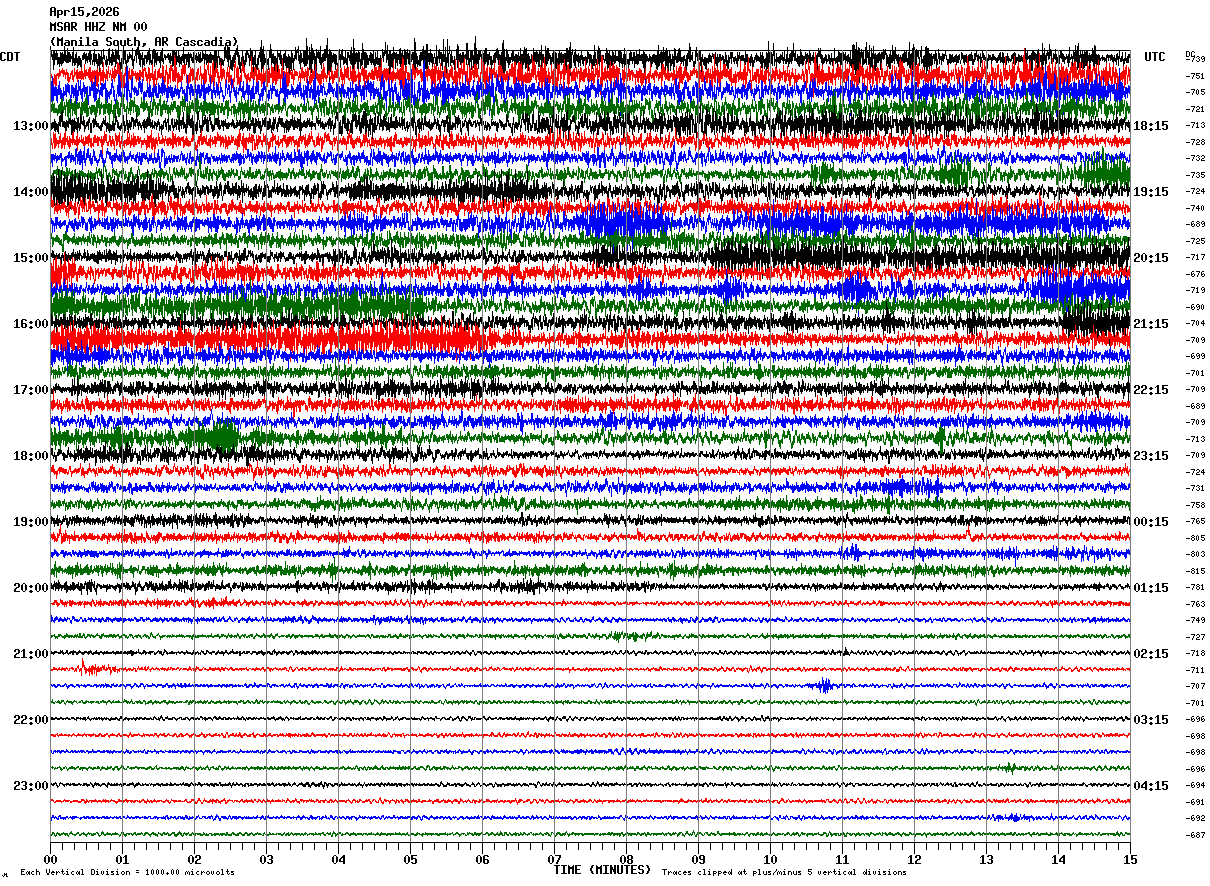Click the CDT timezone label

[x=10, y=57]
